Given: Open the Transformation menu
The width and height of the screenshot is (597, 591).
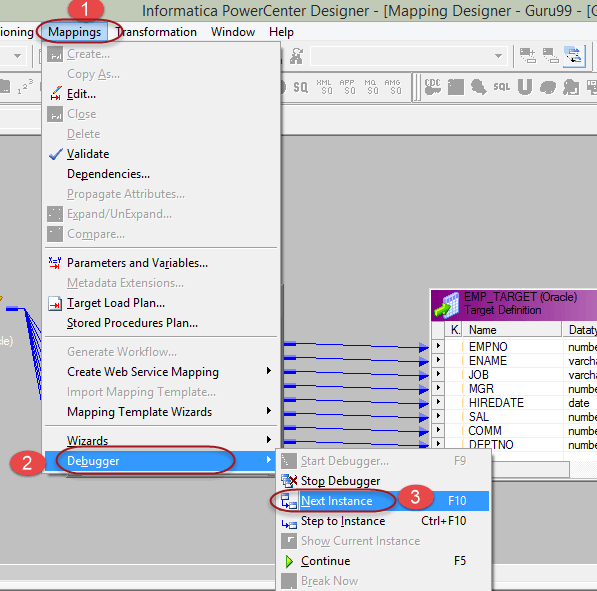Looking at the screenshot, I should click(156, 32).
